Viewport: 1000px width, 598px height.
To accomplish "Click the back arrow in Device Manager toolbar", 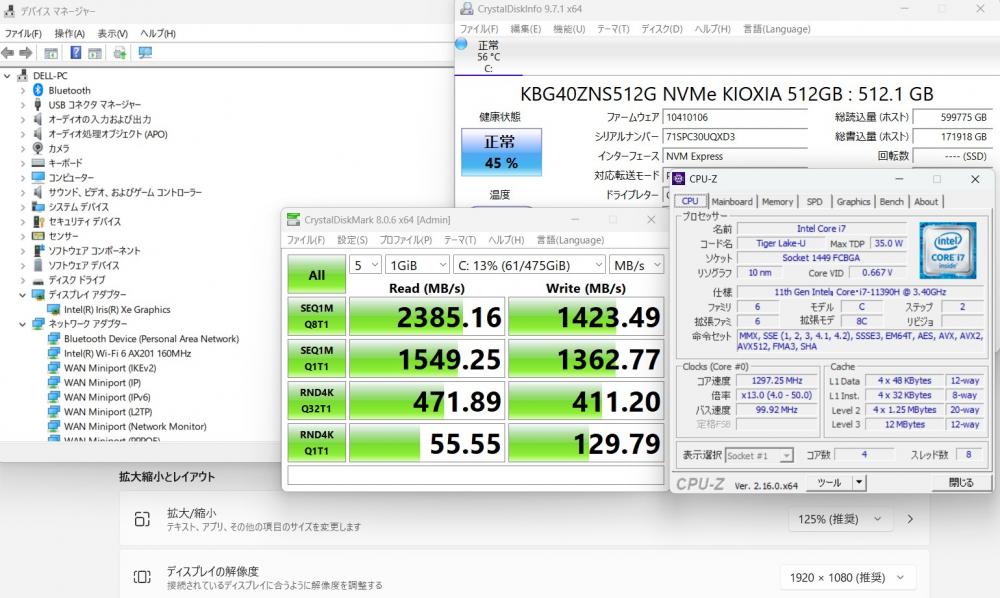I will tap(9, 53).
